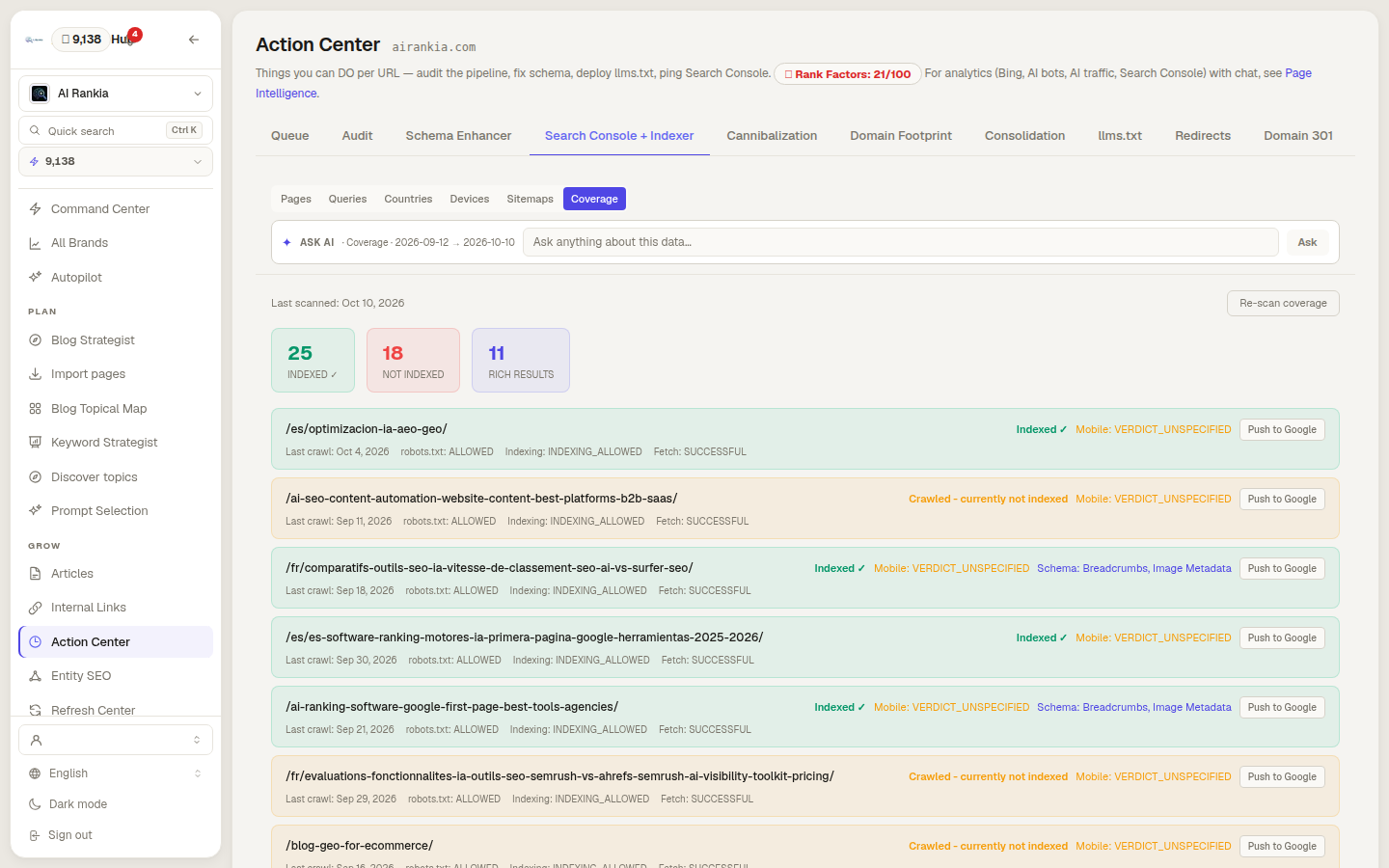Click the Blog Topical Map grid icon
The height and width of the screenshot is (868, 1389).
(x=35, y=409)
